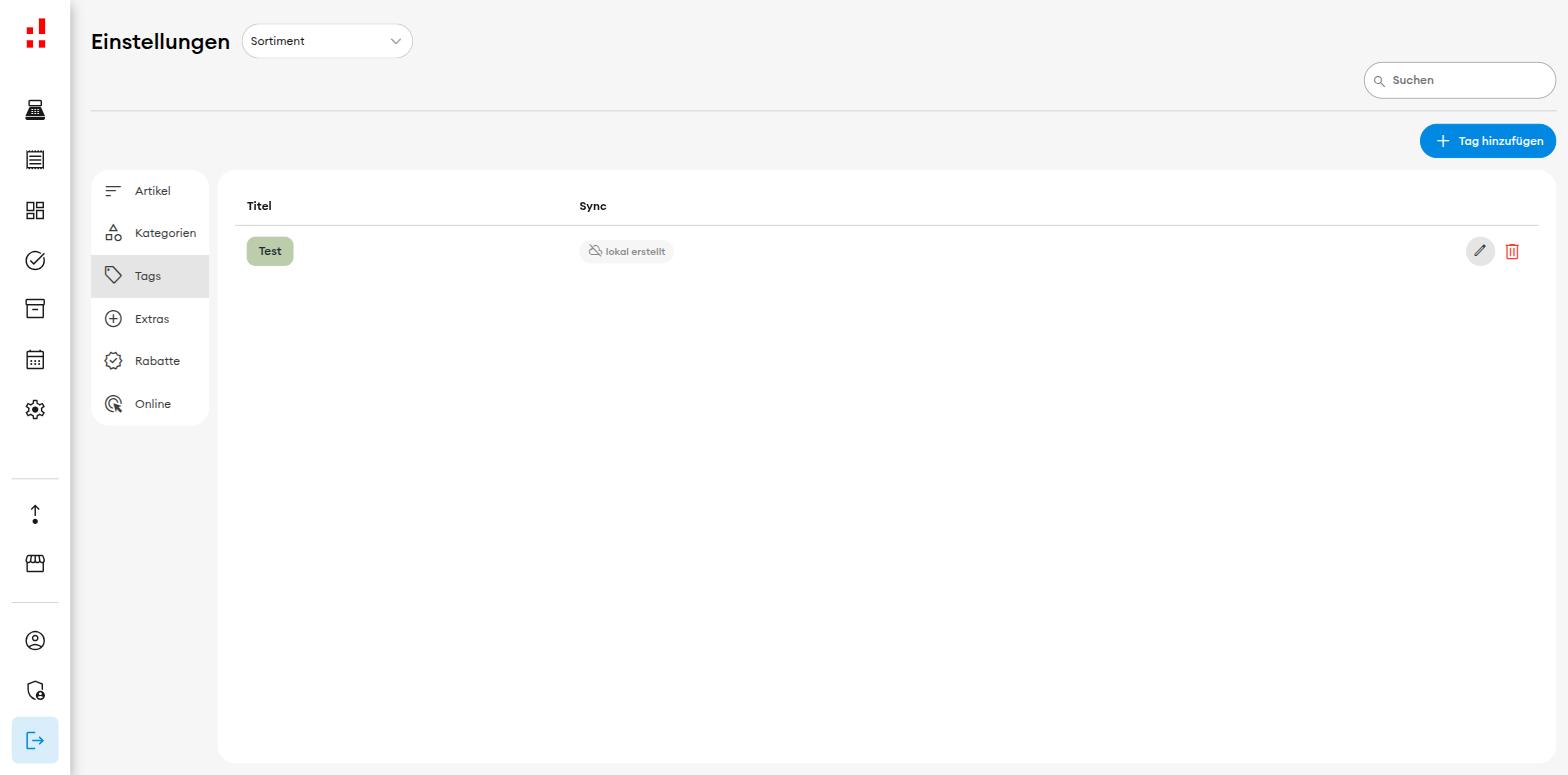Open the Online menu item

click(x=150, y=404)
